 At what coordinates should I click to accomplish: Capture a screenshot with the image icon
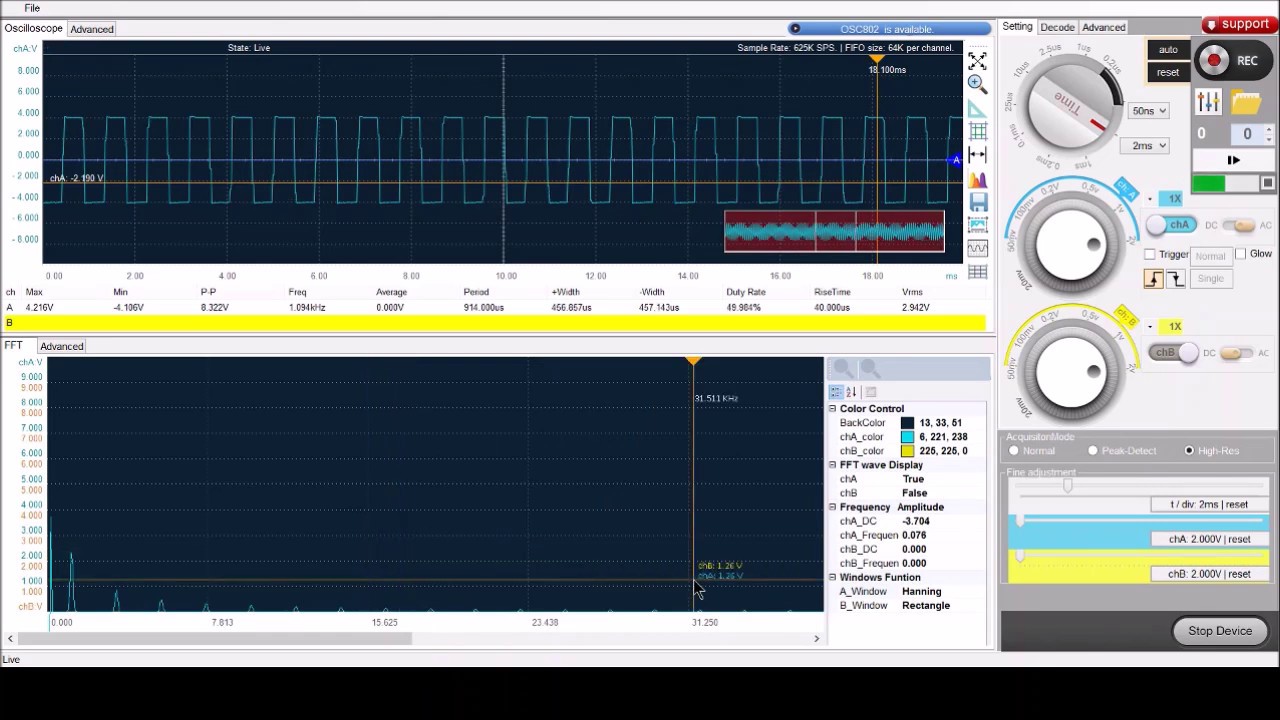(x=977, y=225)
